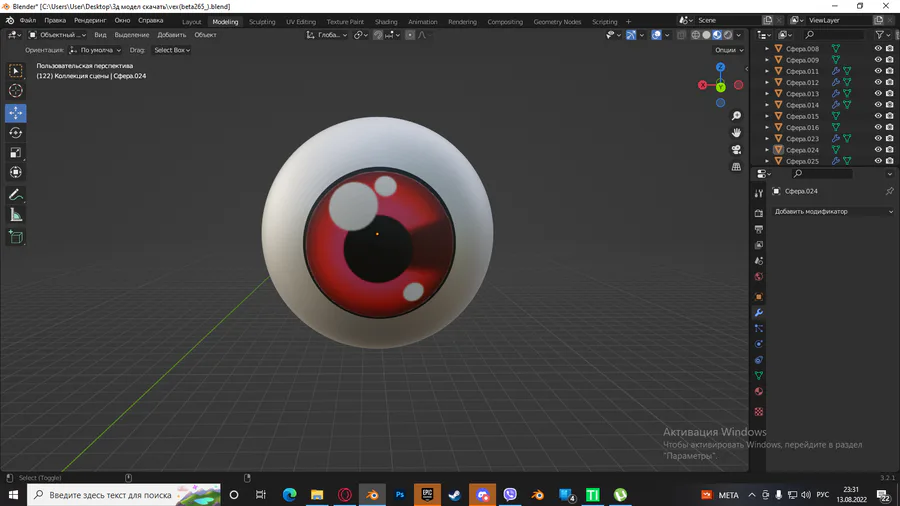900x506 pixels.
Task: Open Windows Start menu
Action: click(x=13, y=495)
